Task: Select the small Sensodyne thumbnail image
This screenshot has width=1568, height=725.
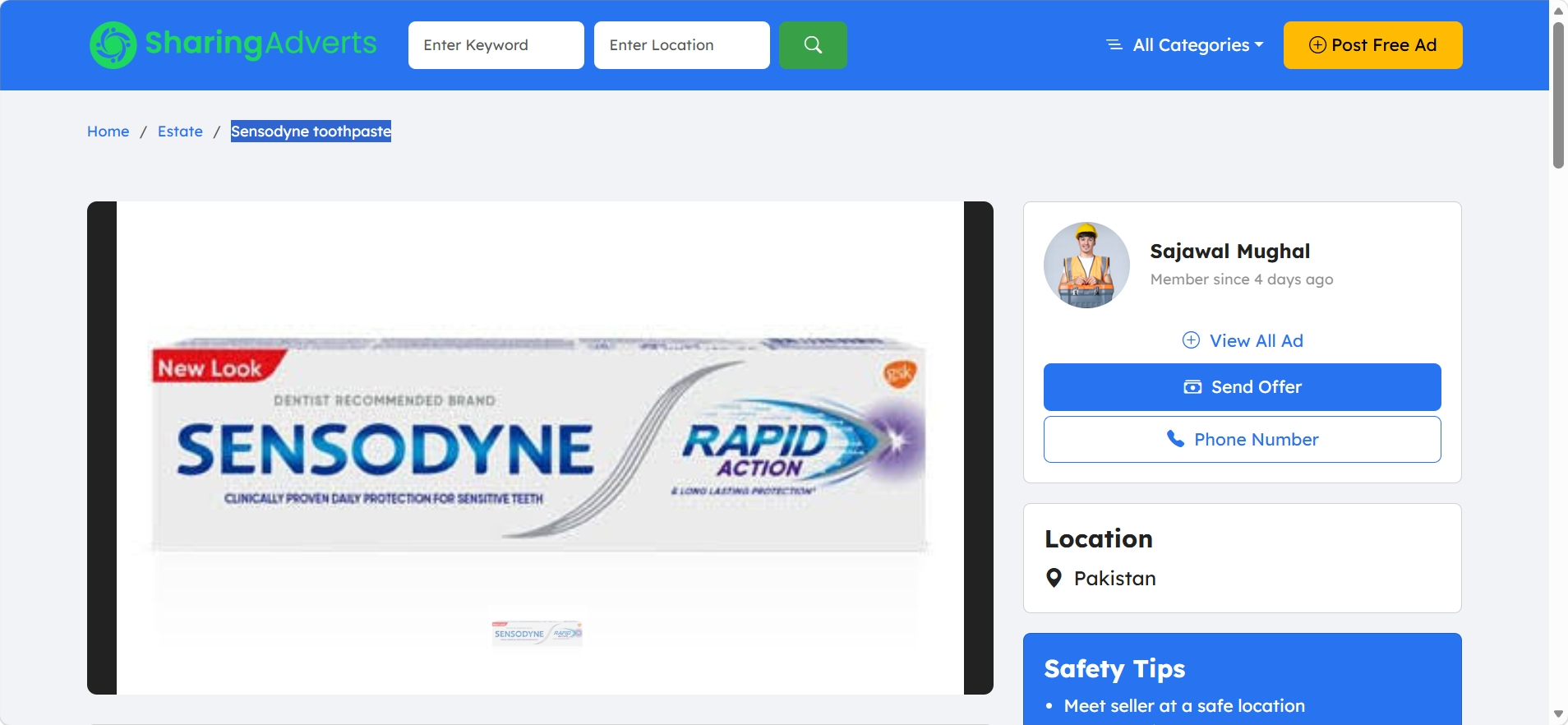Action: pyautogui.click(x=537, y=633)
